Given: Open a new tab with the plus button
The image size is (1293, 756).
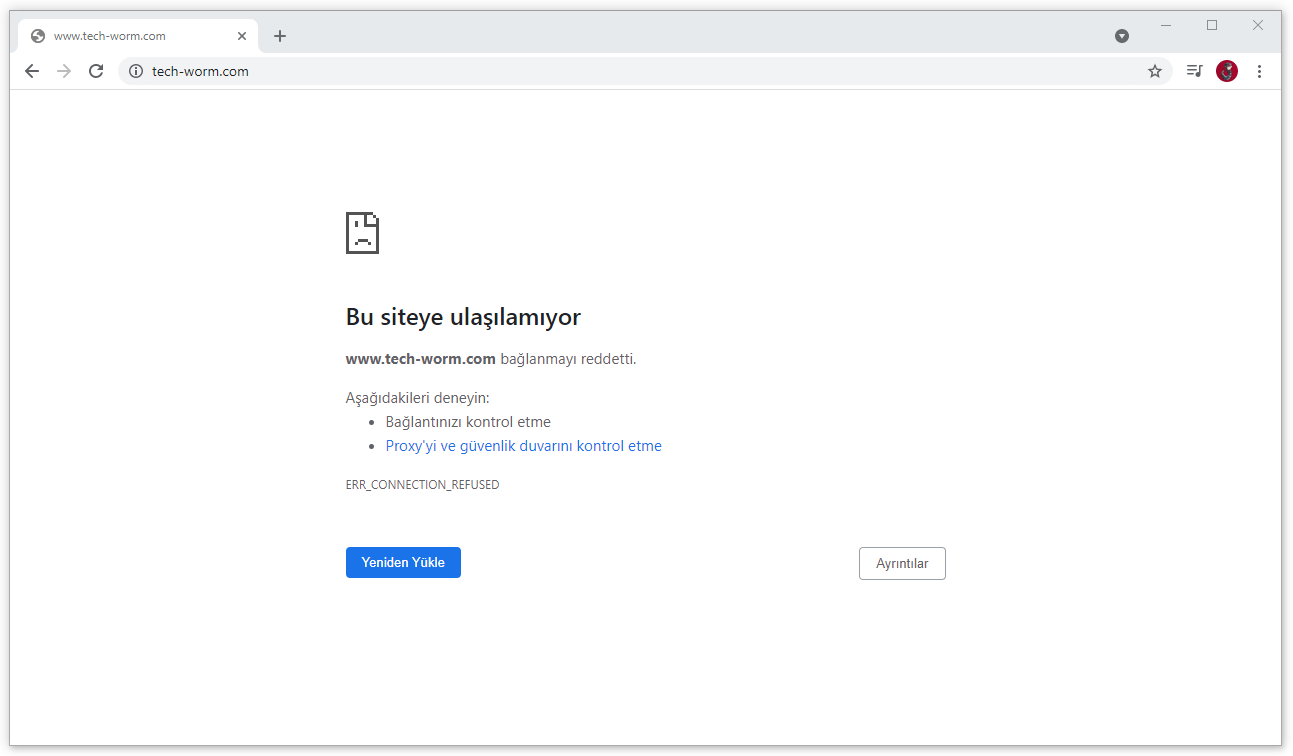Looking at the screenshot, I should tap(280, 36).
